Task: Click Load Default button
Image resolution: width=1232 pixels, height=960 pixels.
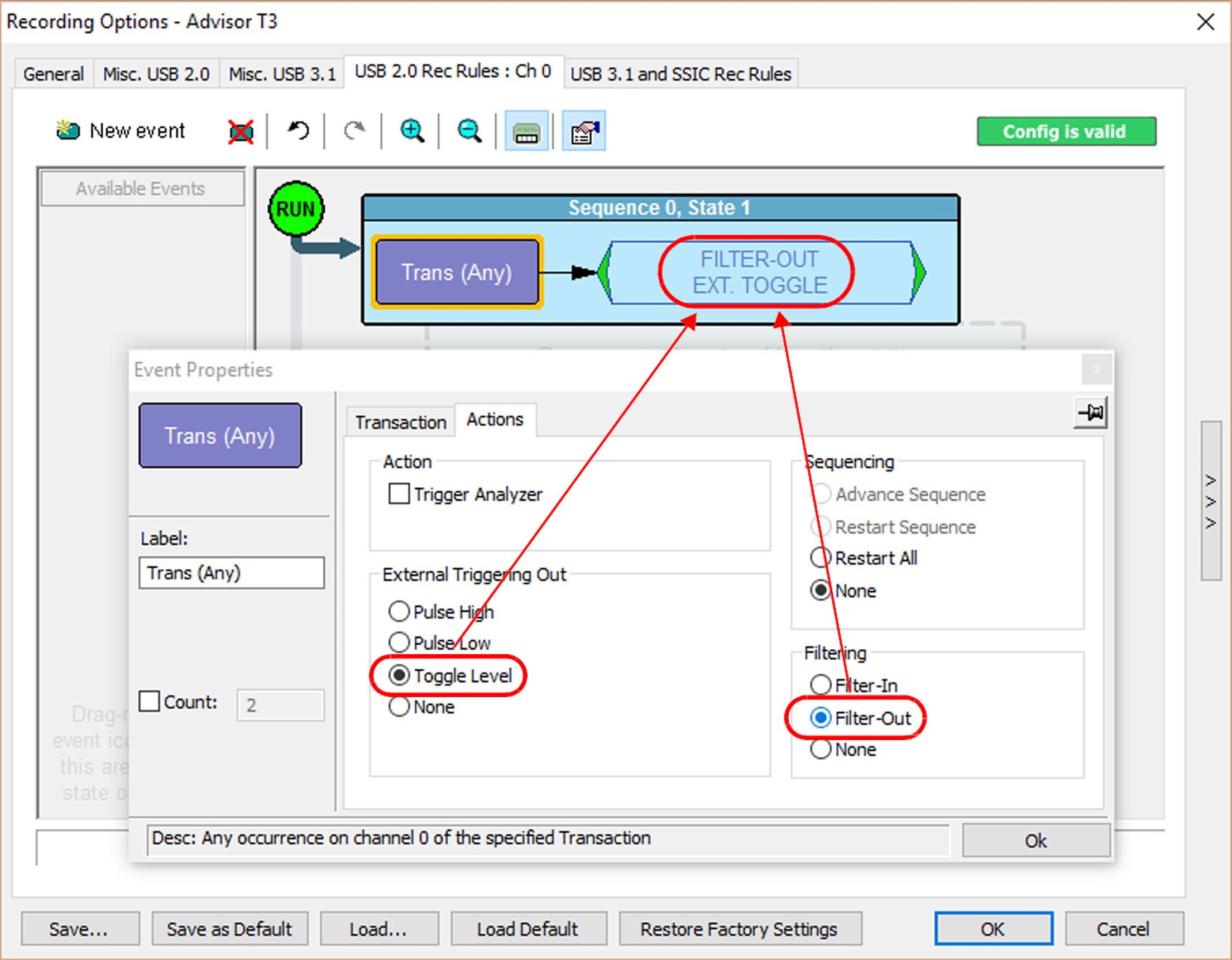Action: pyautogui.click(x=529, y=928)
